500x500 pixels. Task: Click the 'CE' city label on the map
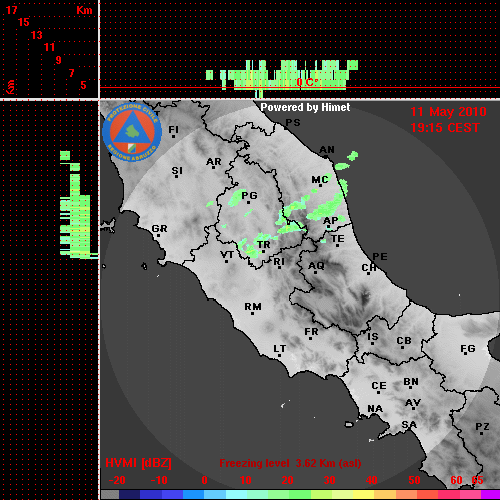click(379, 386)
